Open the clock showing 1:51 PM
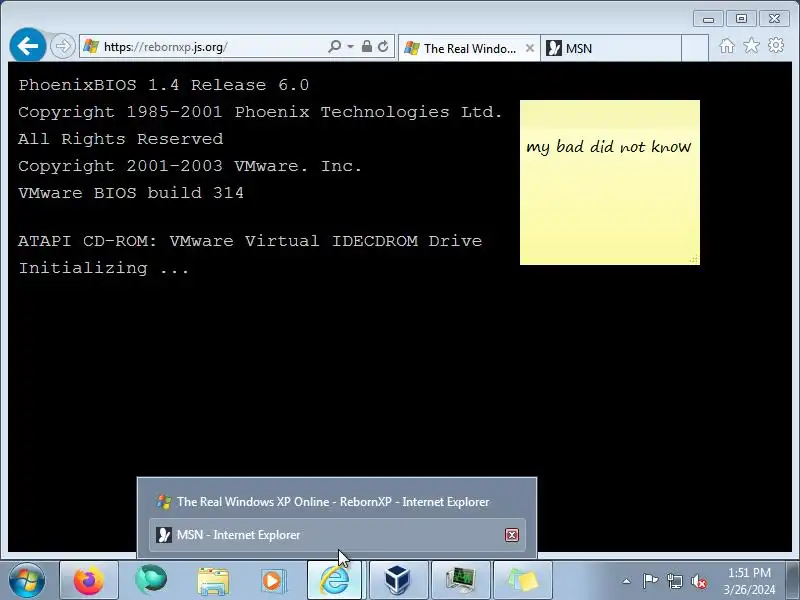Viewport: 800px width, 600px height. (749, 581)
